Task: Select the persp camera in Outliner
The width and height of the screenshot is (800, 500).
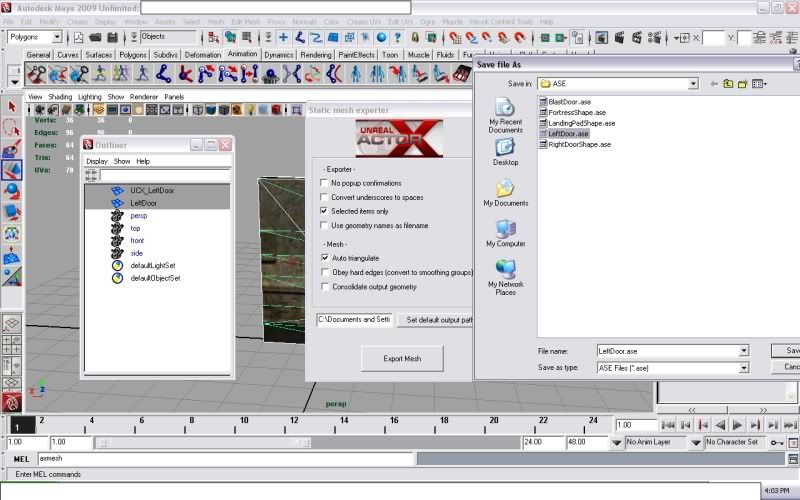Action: tap(138, 216)
